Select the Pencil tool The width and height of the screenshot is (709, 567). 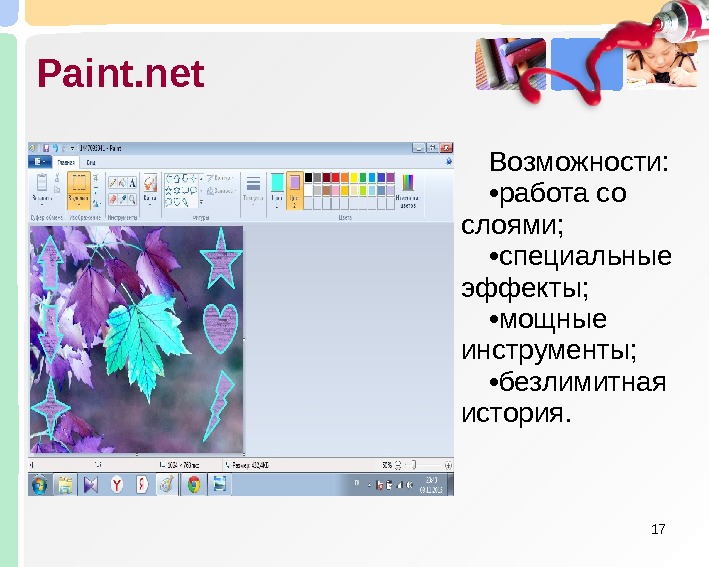coord(113,183)
